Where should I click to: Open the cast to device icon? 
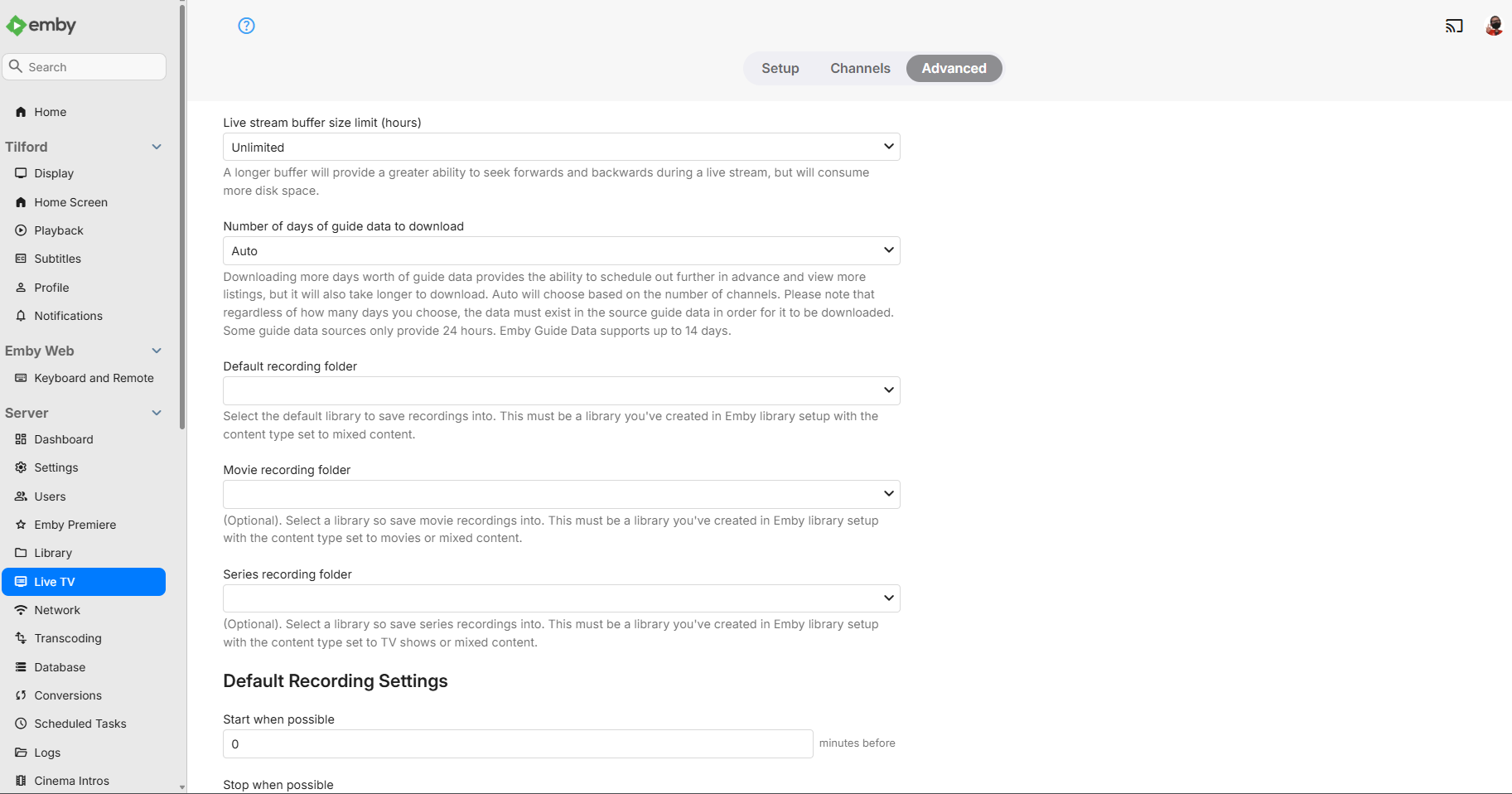[x=1454, y=26]
